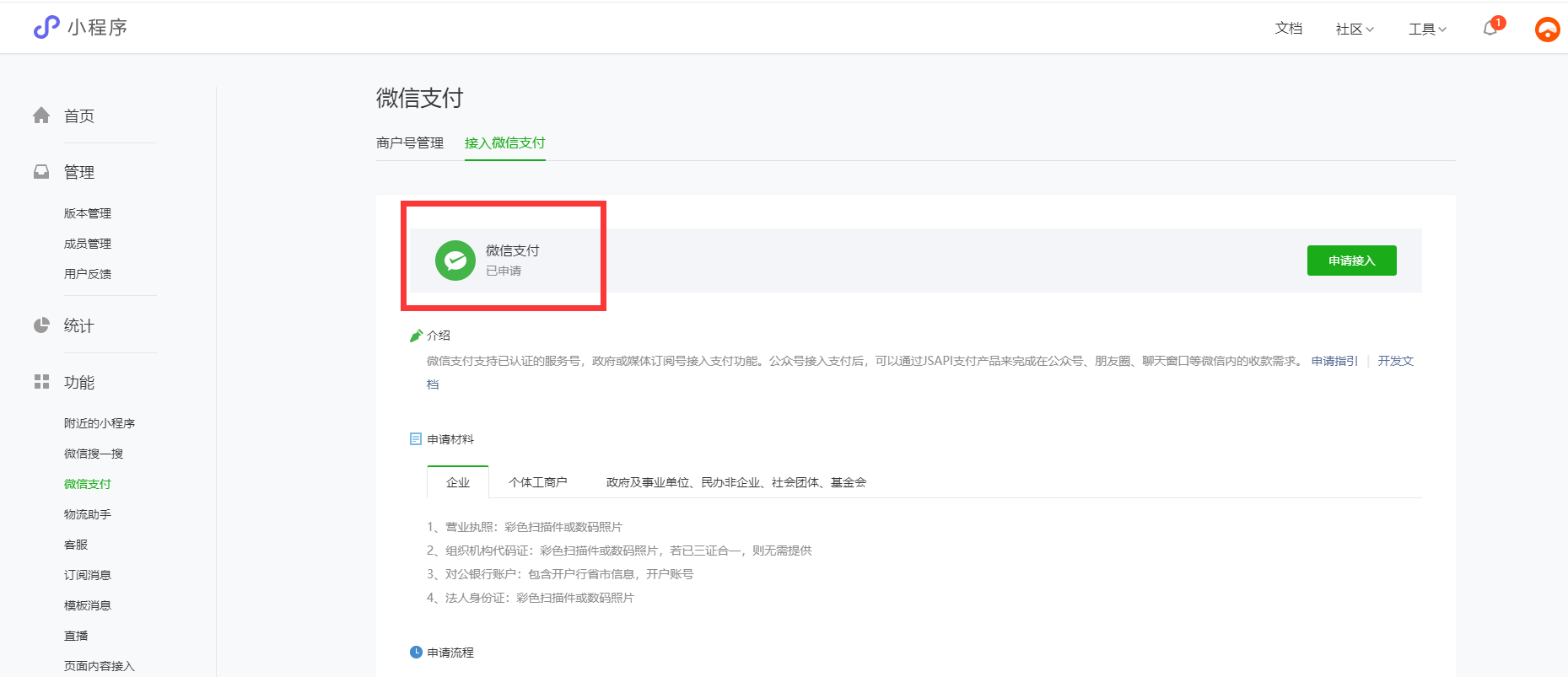Click the 介绍 pencil icon

[416, 336]
